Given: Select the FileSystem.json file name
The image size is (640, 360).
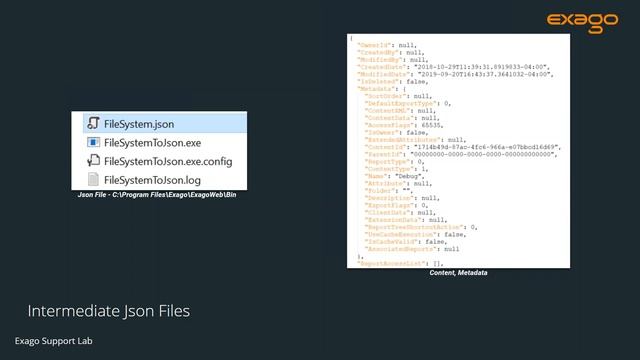Looking at the screenshot, I should pyautogui.click(x=139, y=124).
